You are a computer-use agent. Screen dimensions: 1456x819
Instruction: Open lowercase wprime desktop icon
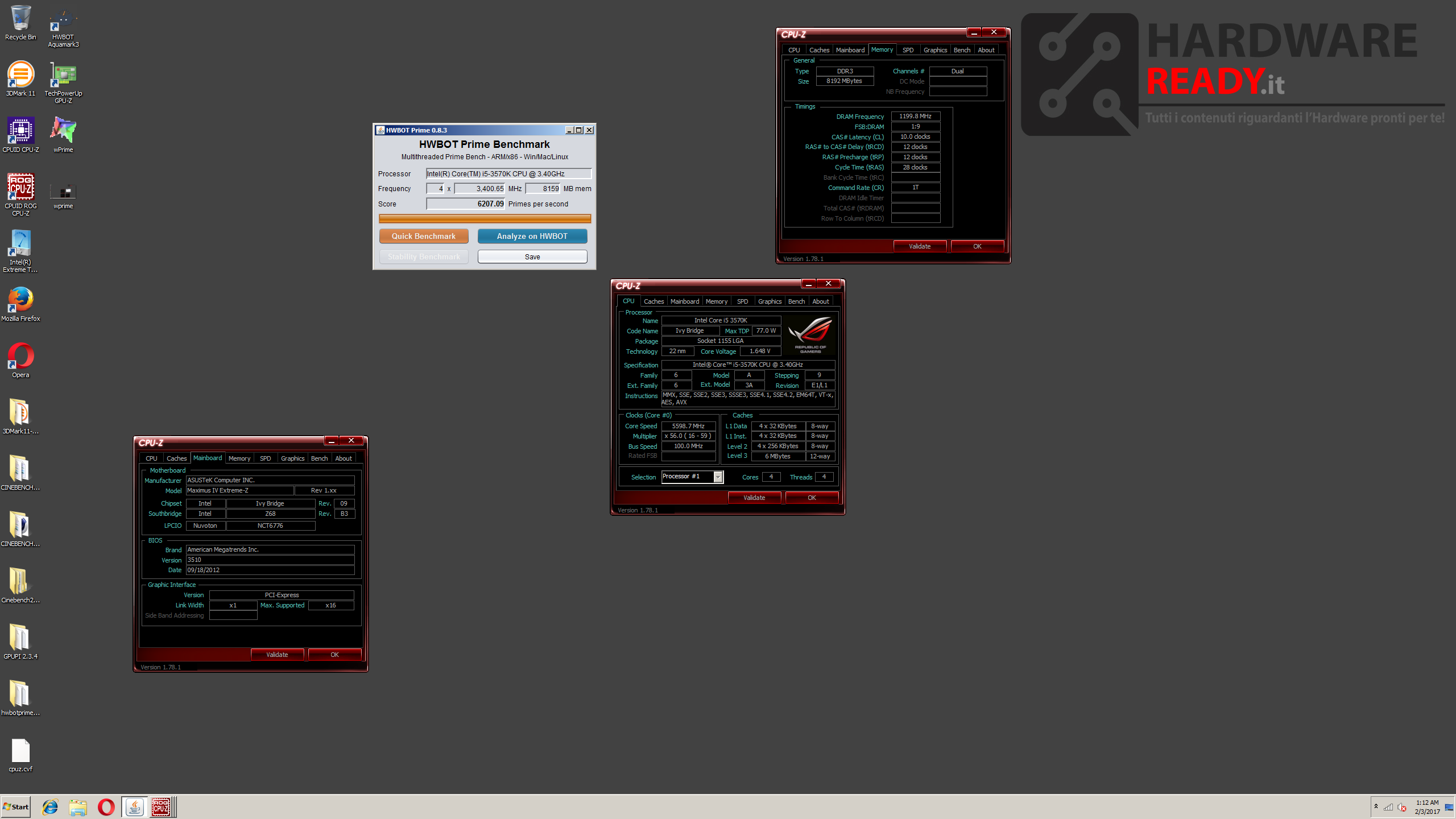tap(63, 195)
